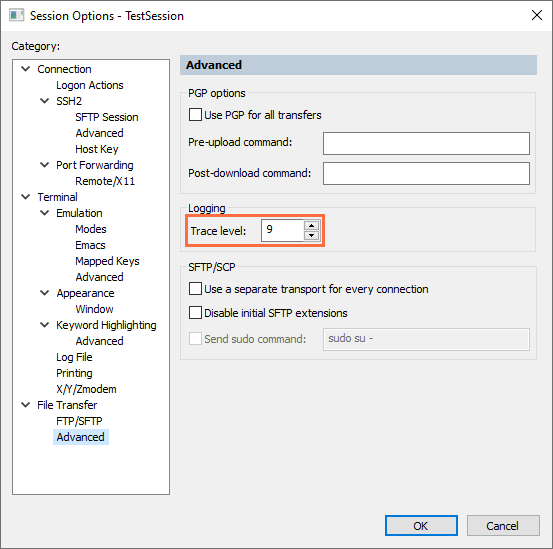Click the Post-download command field

pyautogui.click(x=426, y=173)
